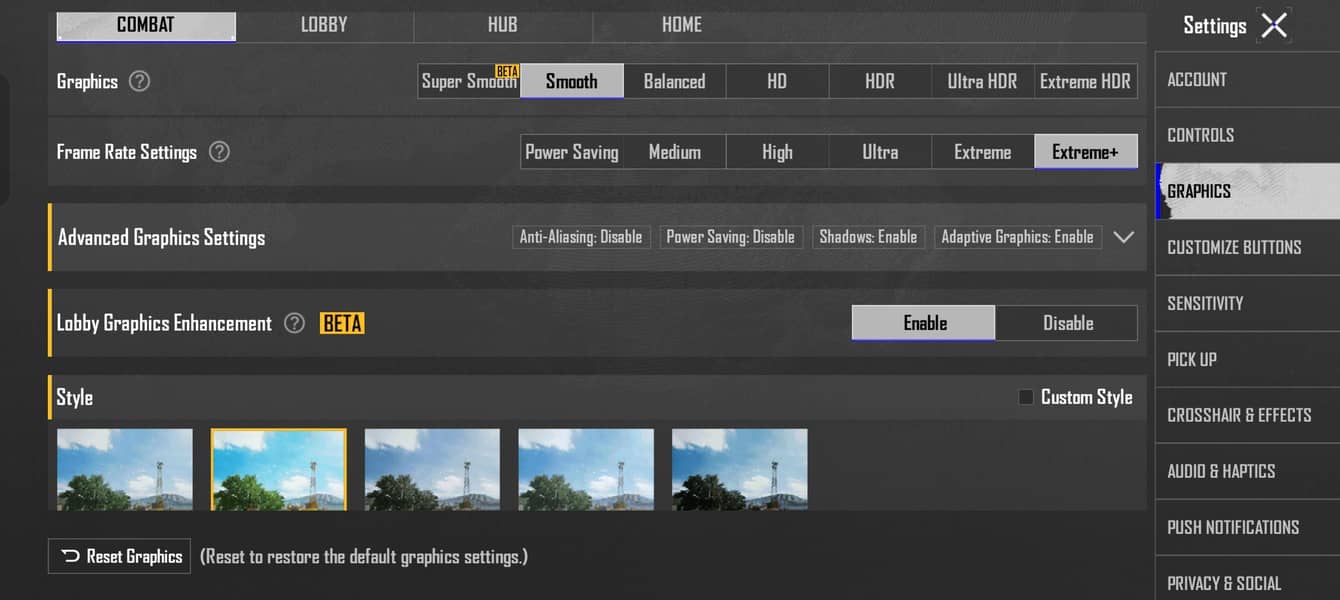Screen dimensions: 1340x600
Task: Click the Reset Graphics button
Action: [119, 556]
